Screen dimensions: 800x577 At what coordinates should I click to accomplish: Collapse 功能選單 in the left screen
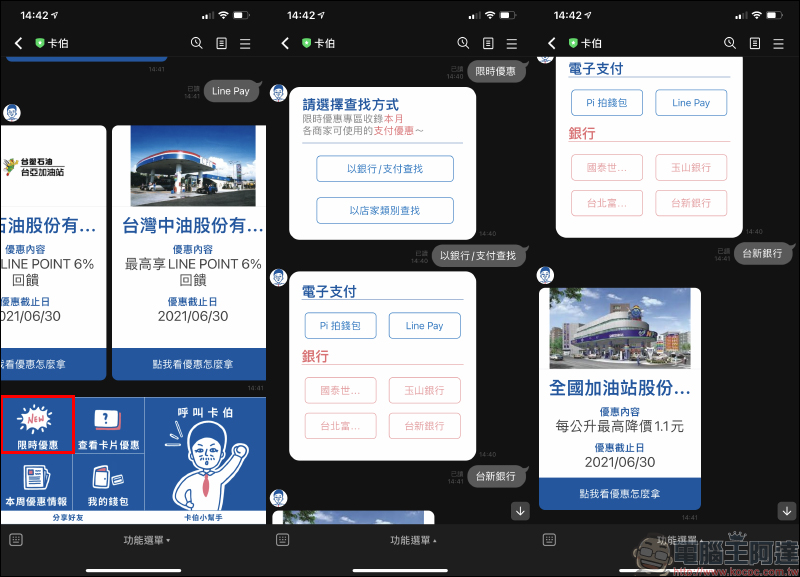[x=146, y=540]
